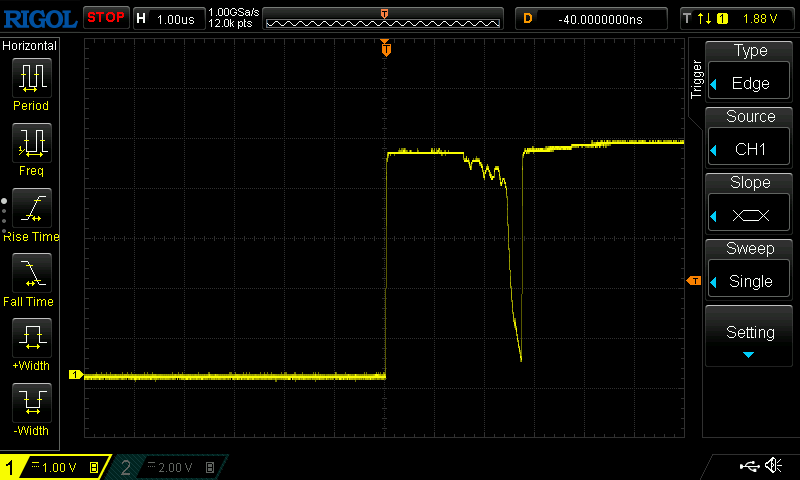Click the waveform memory position overview bar

384,19
